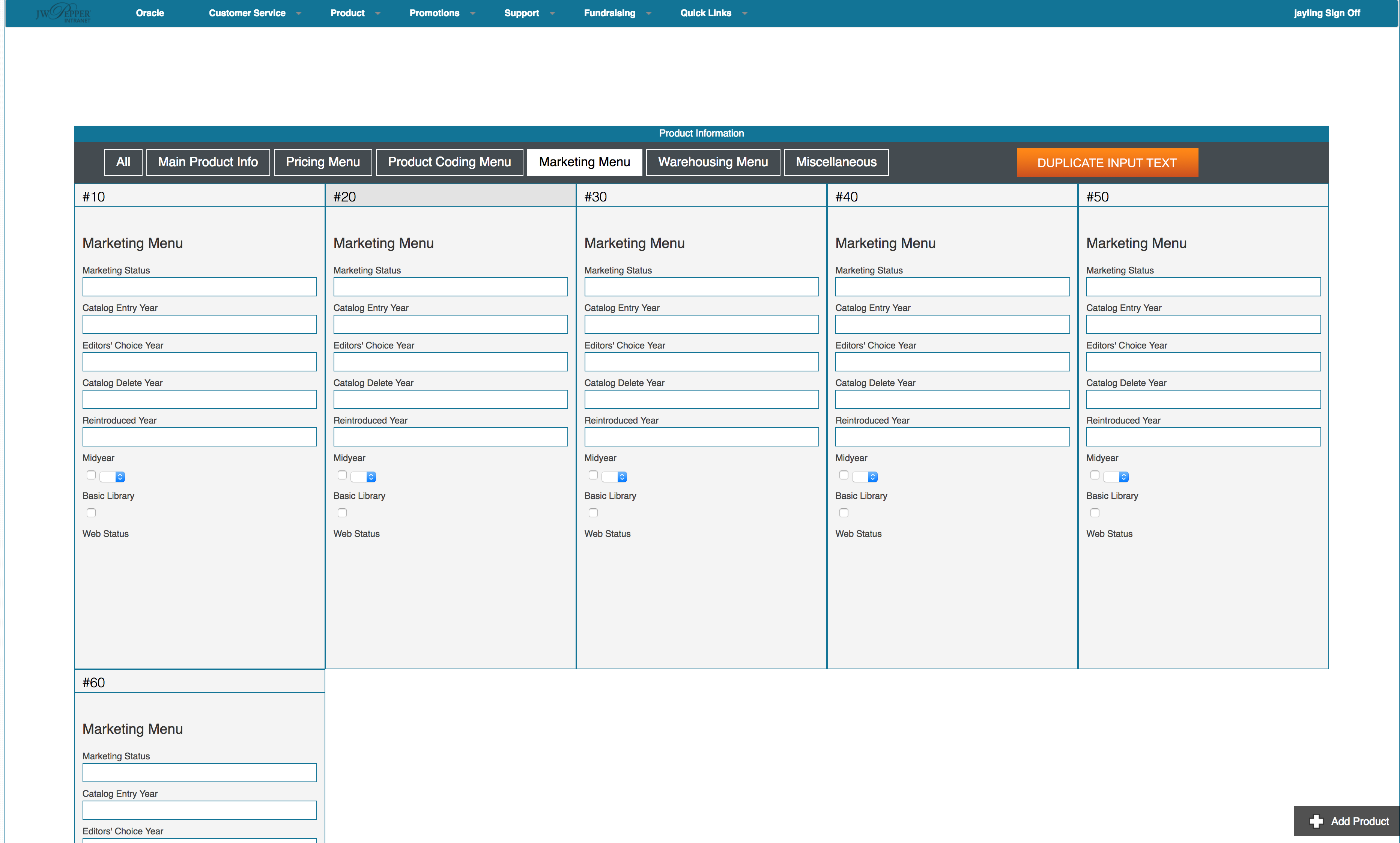Select the Warehousing Menu tab

click(713, 162)
